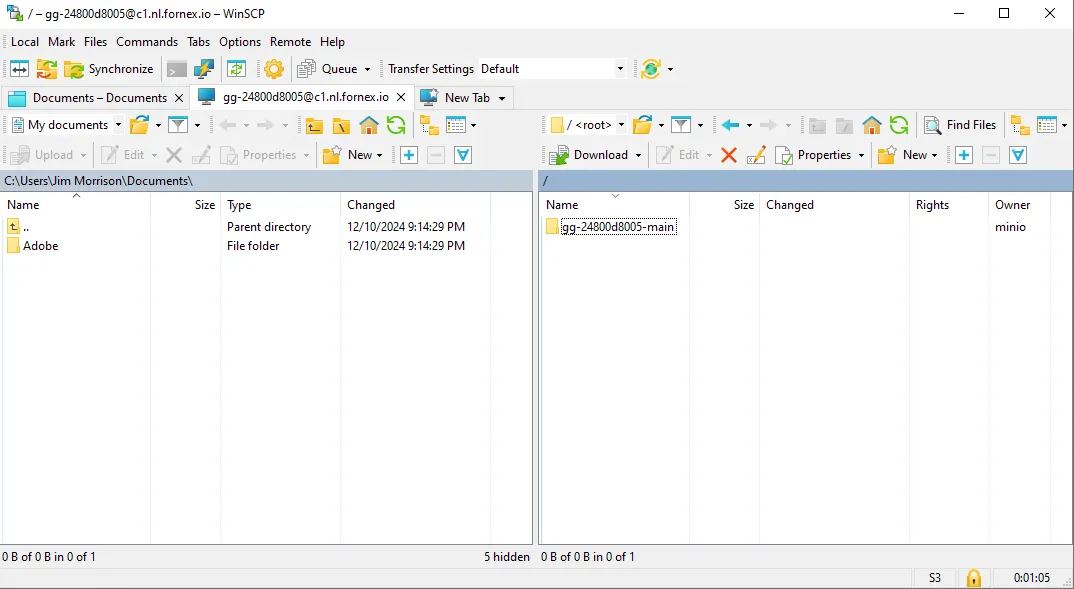Click the Download button
Viewport: 1074px width, 589px height.
click(594, 155)
